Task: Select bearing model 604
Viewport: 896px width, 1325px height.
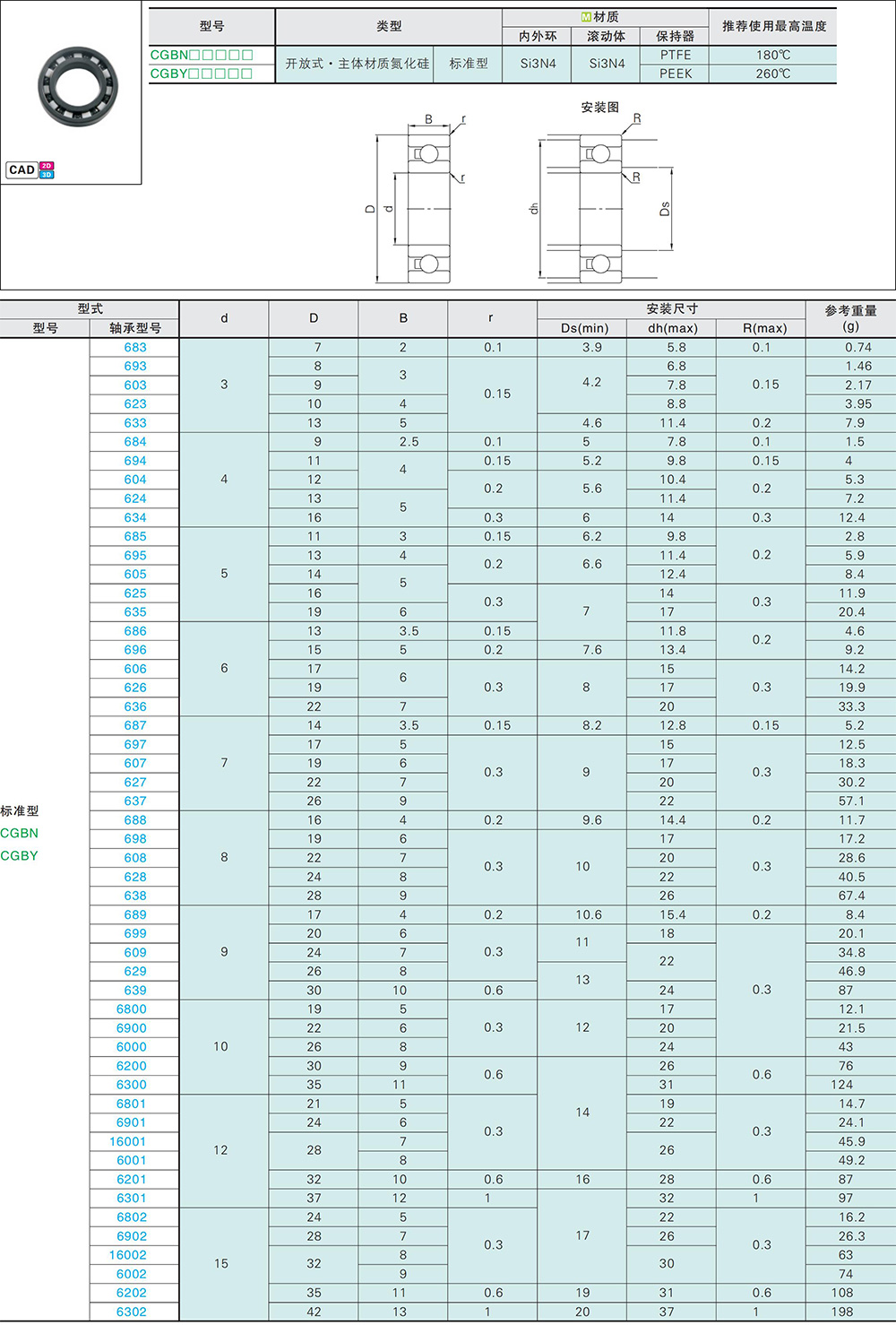Action: click(x=135, y=479)
